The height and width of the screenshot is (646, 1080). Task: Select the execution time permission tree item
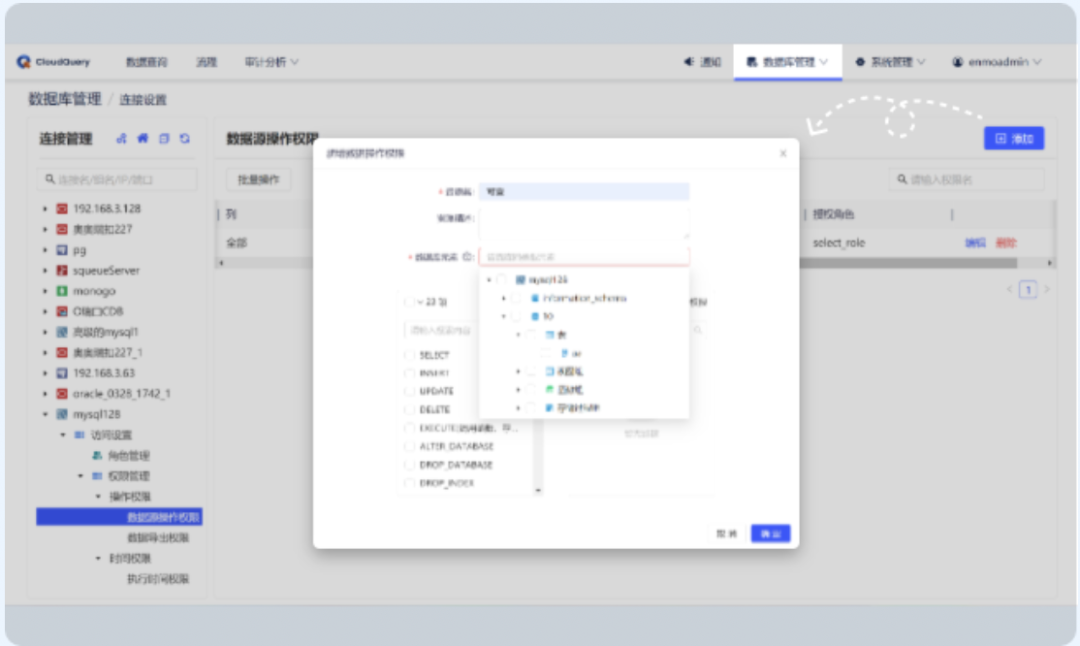coord(158,579)
